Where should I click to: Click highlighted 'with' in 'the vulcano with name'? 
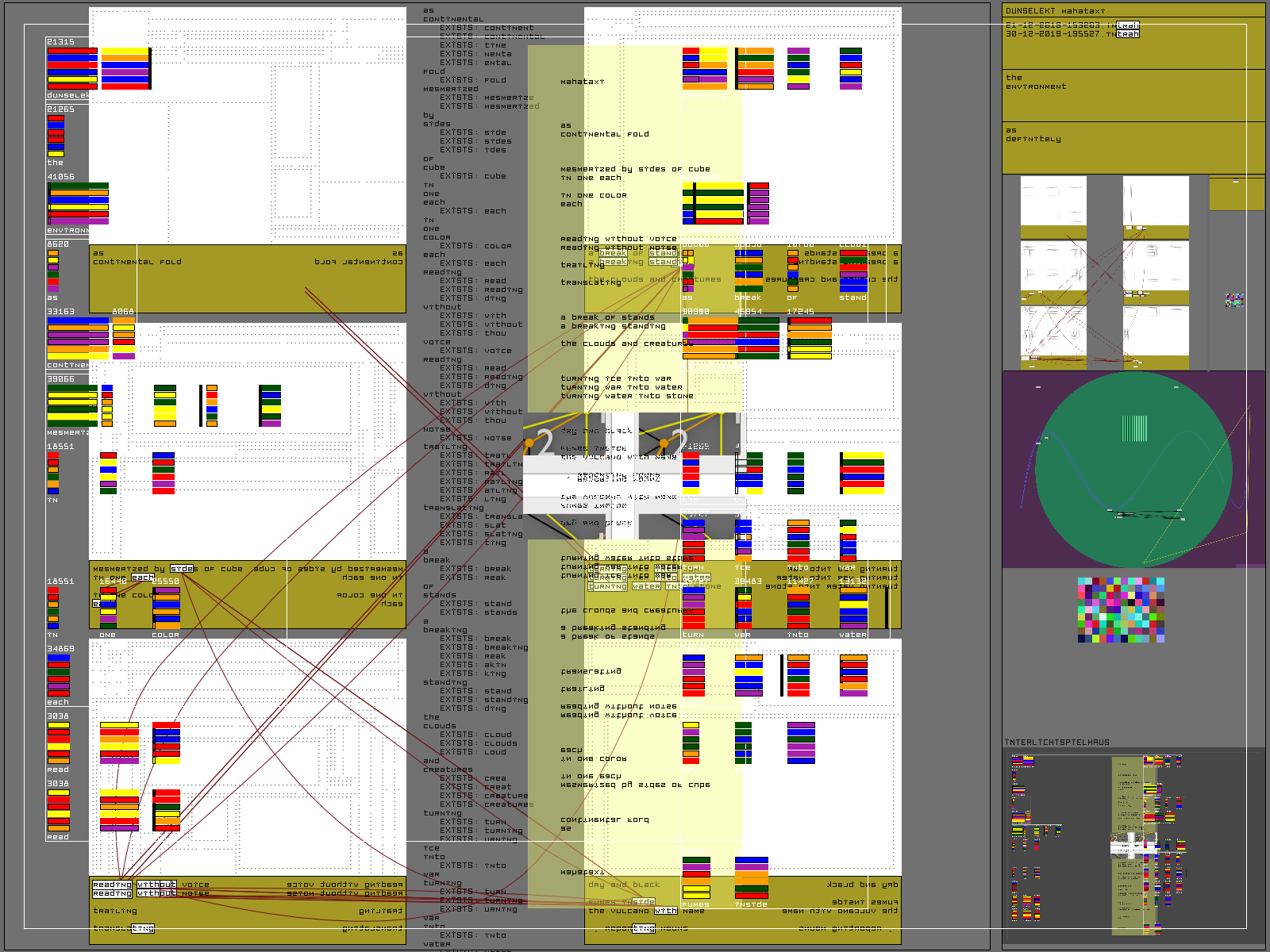pos(666,911)
